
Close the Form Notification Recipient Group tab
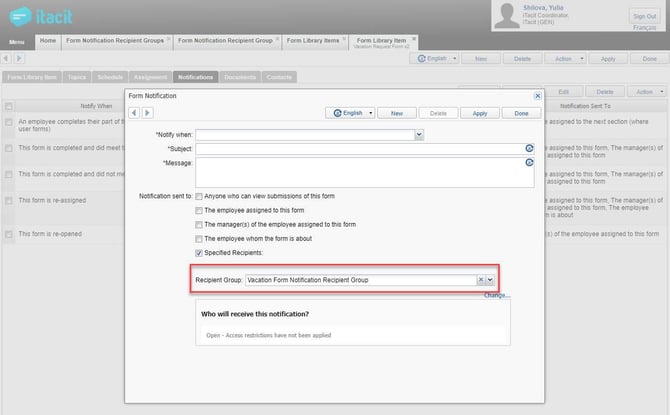[277, 39]
